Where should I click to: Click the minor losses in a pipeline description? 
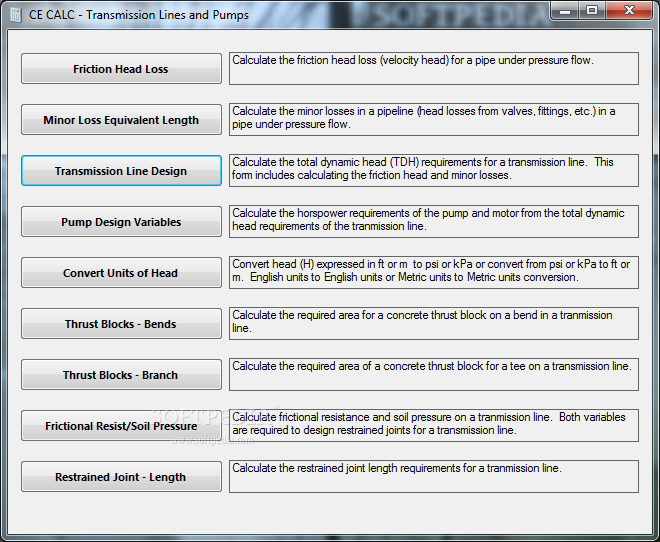tap(434, 120)
